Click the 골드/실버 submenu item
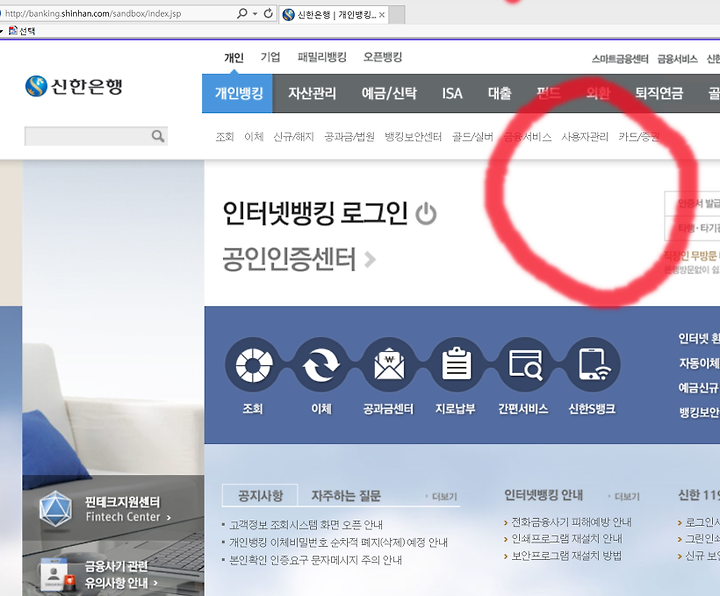 click(x=472, y=136)
